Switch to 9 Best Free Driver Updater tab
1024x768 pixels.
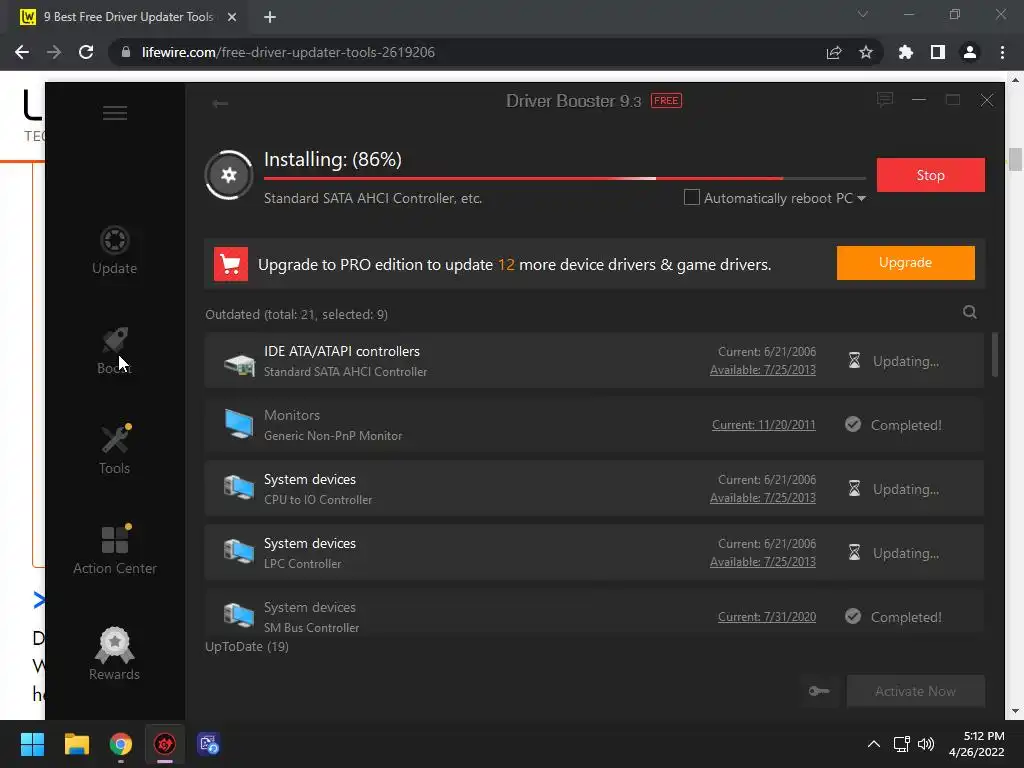pyautogui.click(x=128, y=17)
